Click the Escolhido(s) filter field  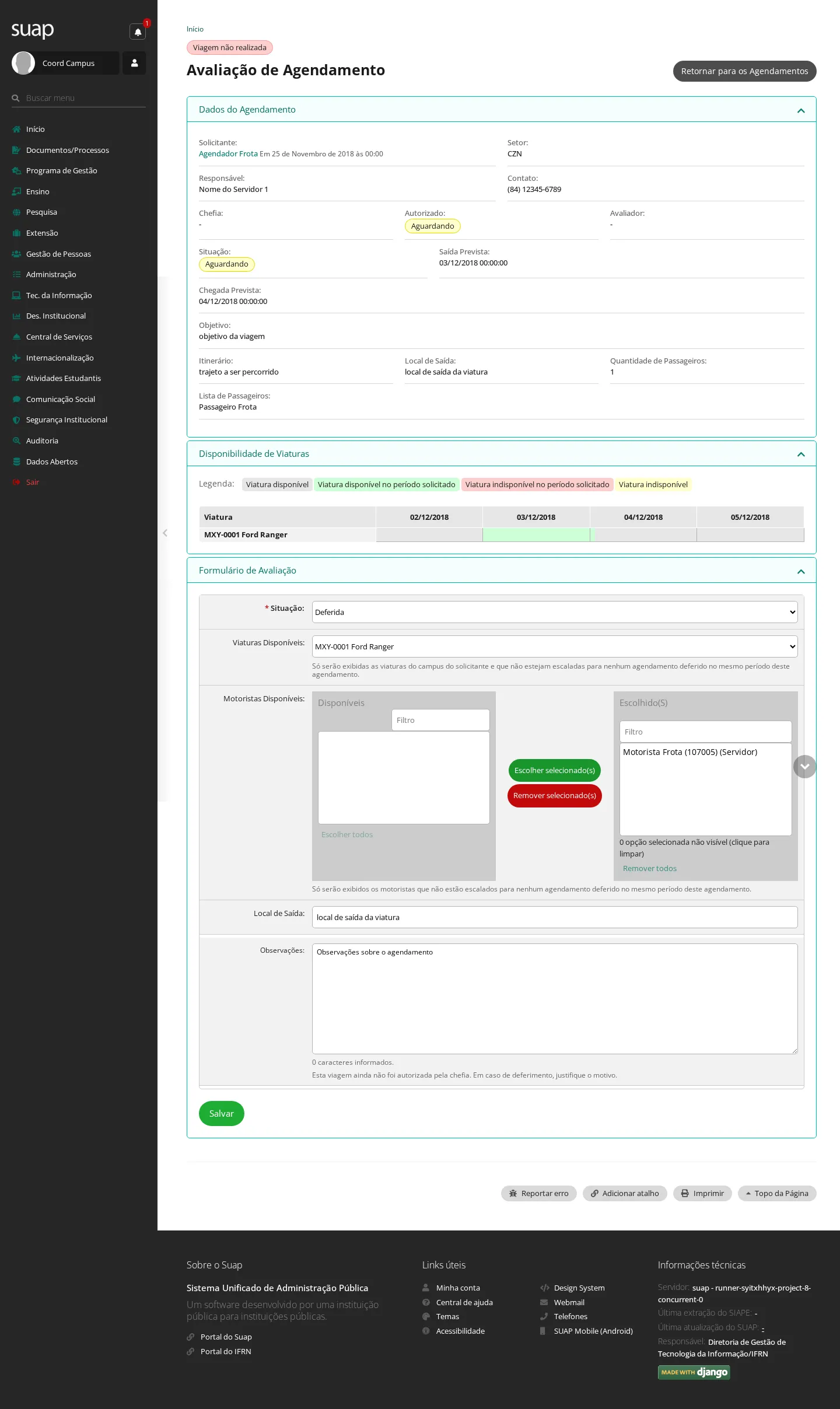[x=705, y=732]
